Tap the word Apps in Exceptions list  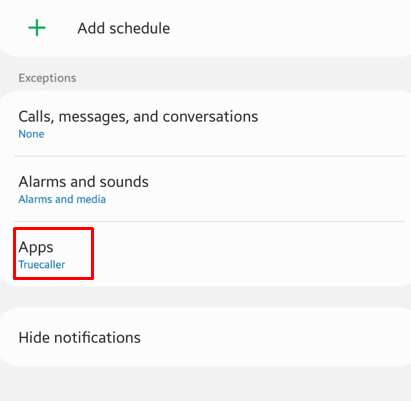click(36, 248)
